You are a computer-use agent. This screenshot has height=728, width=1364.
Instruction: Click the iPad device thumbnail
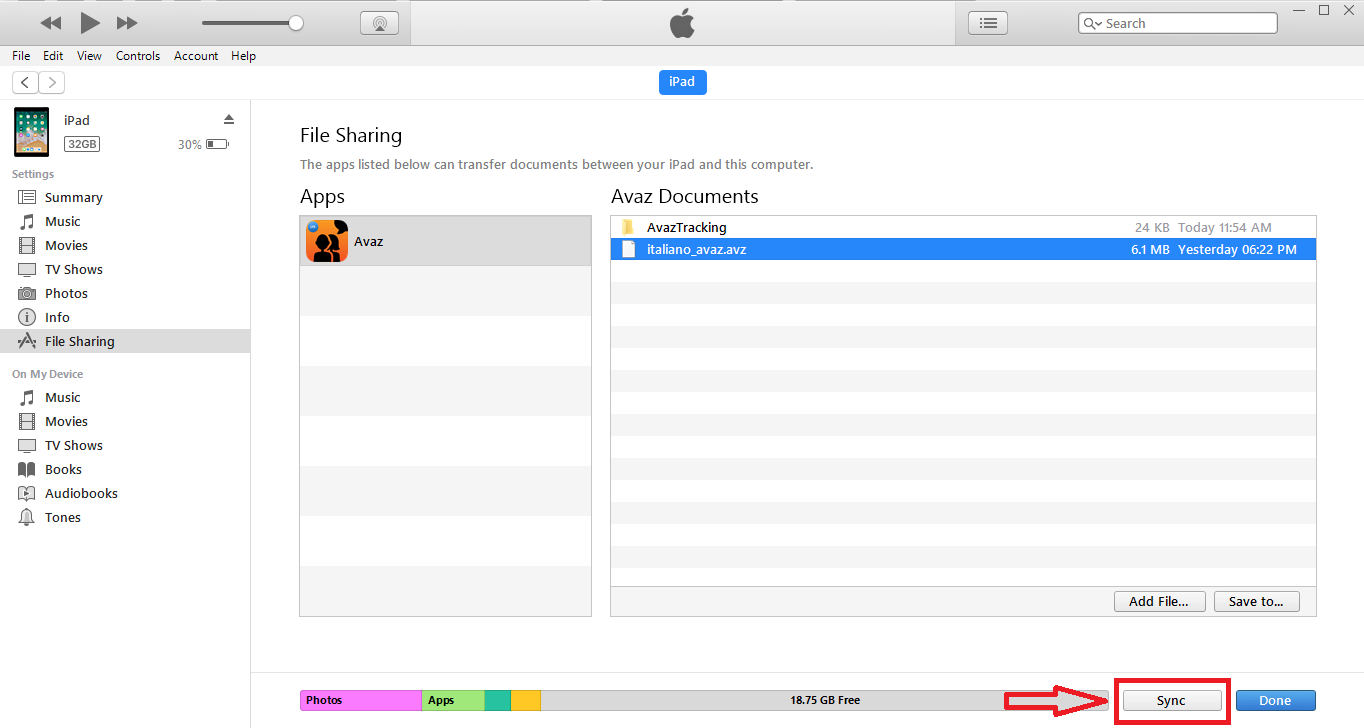tap(31, 132)
